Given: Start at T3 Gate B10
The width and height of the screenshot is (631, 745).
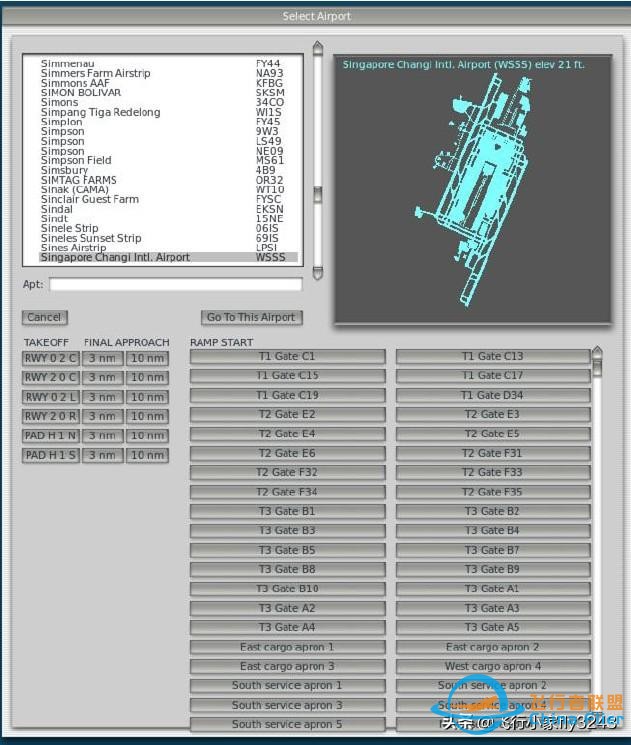Looking at the screenshot, I should click(x=287, y=589).
